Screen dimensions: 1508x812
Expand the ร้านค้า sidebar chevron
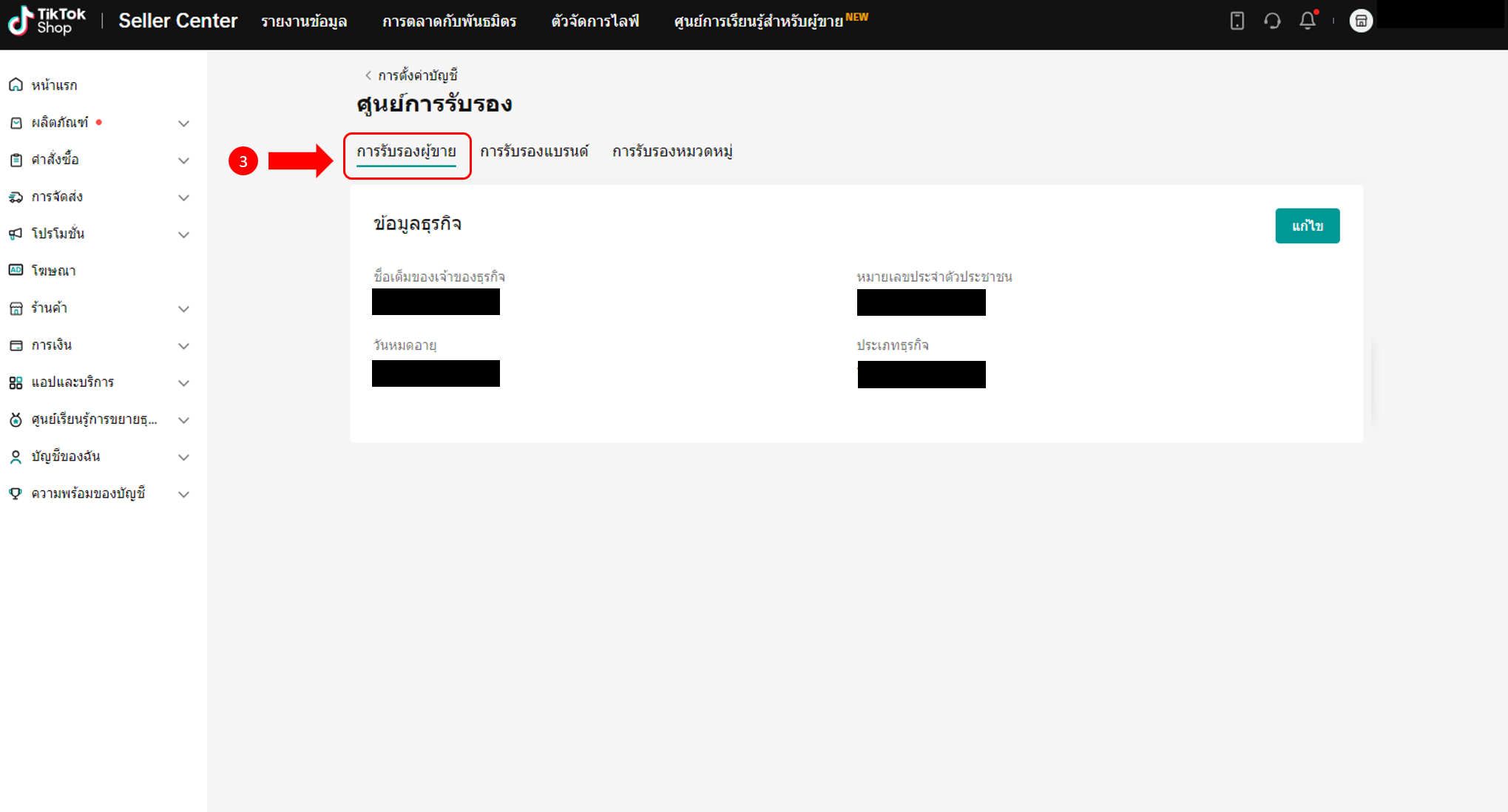tap(183, 309)
